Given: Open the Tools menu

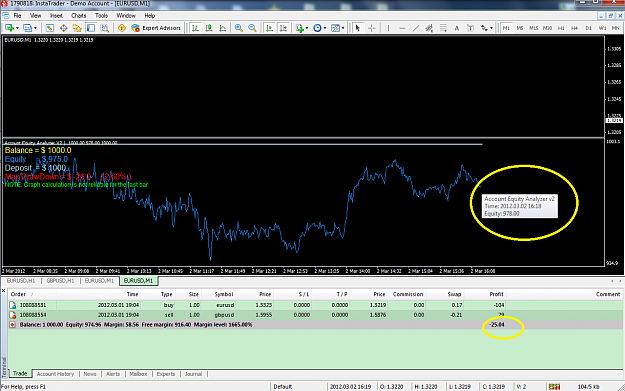Looking at the screenshot, I should tap(101, 16).
